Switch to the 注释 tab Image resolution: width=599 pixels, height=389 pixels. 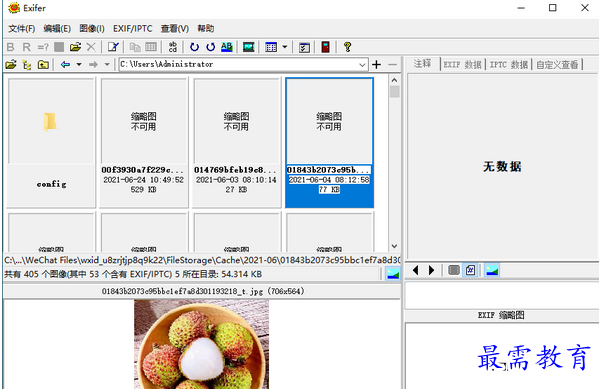click(x=423, y=64)
